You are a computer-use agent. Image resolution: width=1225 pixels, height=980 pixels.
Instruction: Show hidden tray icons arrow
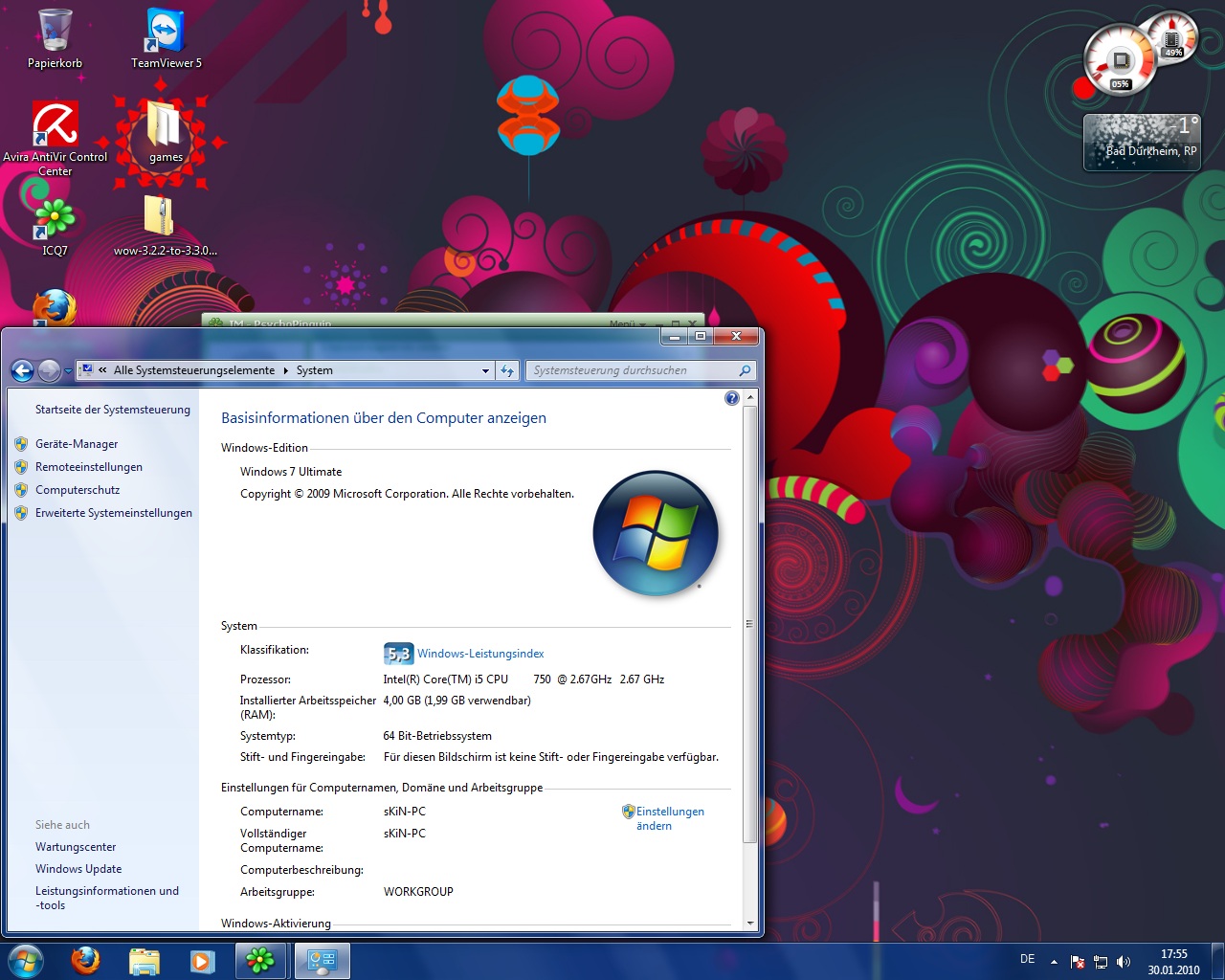point(1054,962)
